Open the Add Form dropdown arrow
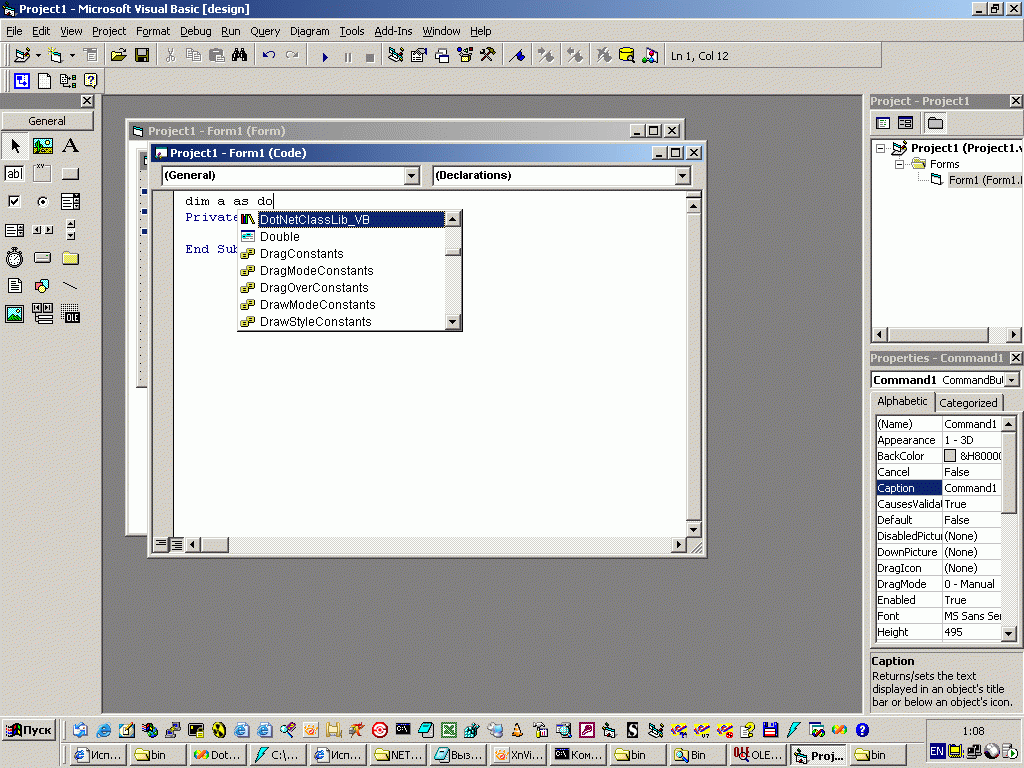1024x768 pixels. (72, 56)
